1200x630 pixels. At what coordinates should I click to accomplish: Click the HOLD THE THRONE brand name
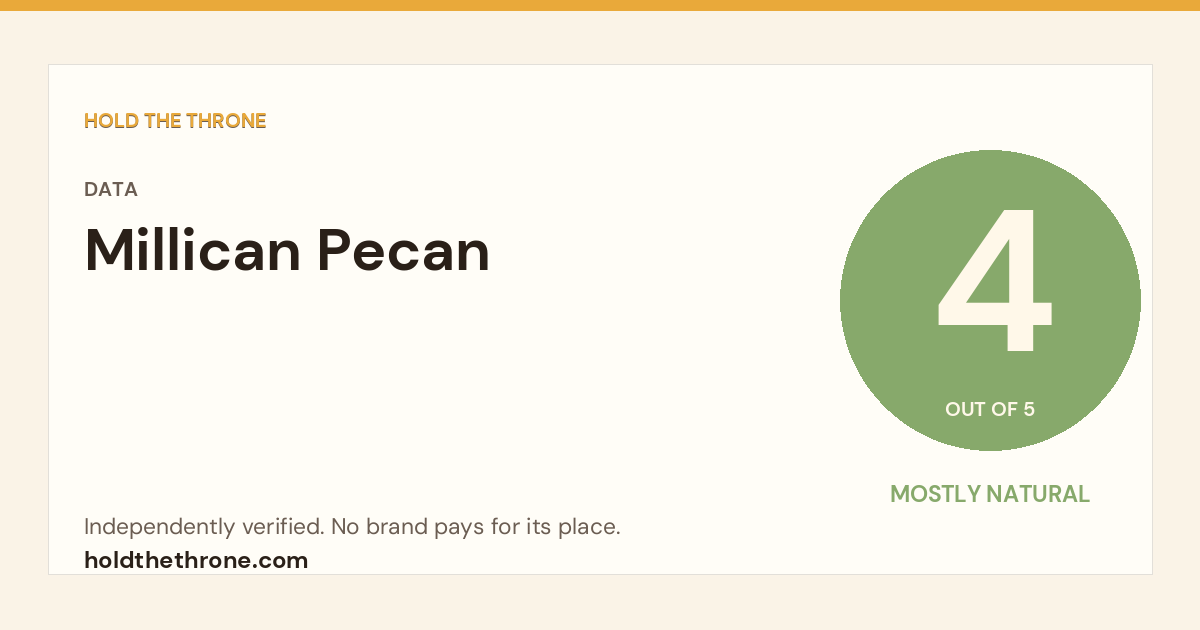point(175,121)
